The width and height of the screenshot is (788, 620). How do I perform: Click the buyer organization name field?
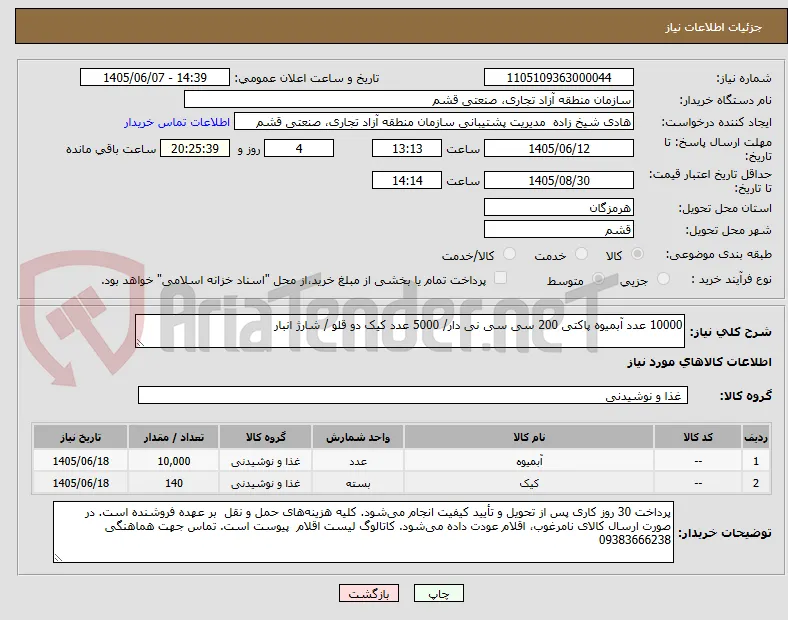409,99
